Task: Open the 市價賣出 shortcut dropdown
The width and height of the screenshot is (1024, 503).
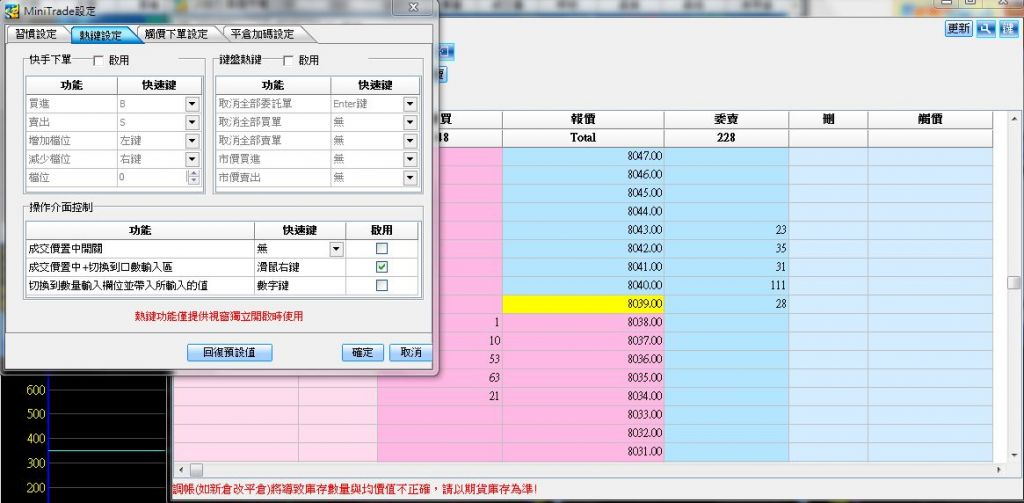Action: (410, 176)
